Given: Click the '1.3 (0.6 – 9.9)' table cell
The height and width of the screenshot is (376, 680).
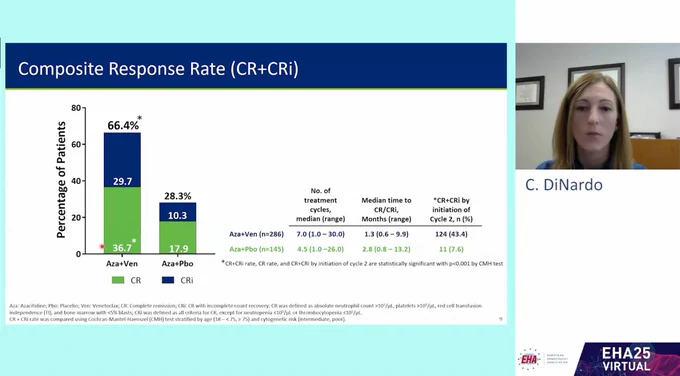Looking at the screenshot, I should point(386,234).
